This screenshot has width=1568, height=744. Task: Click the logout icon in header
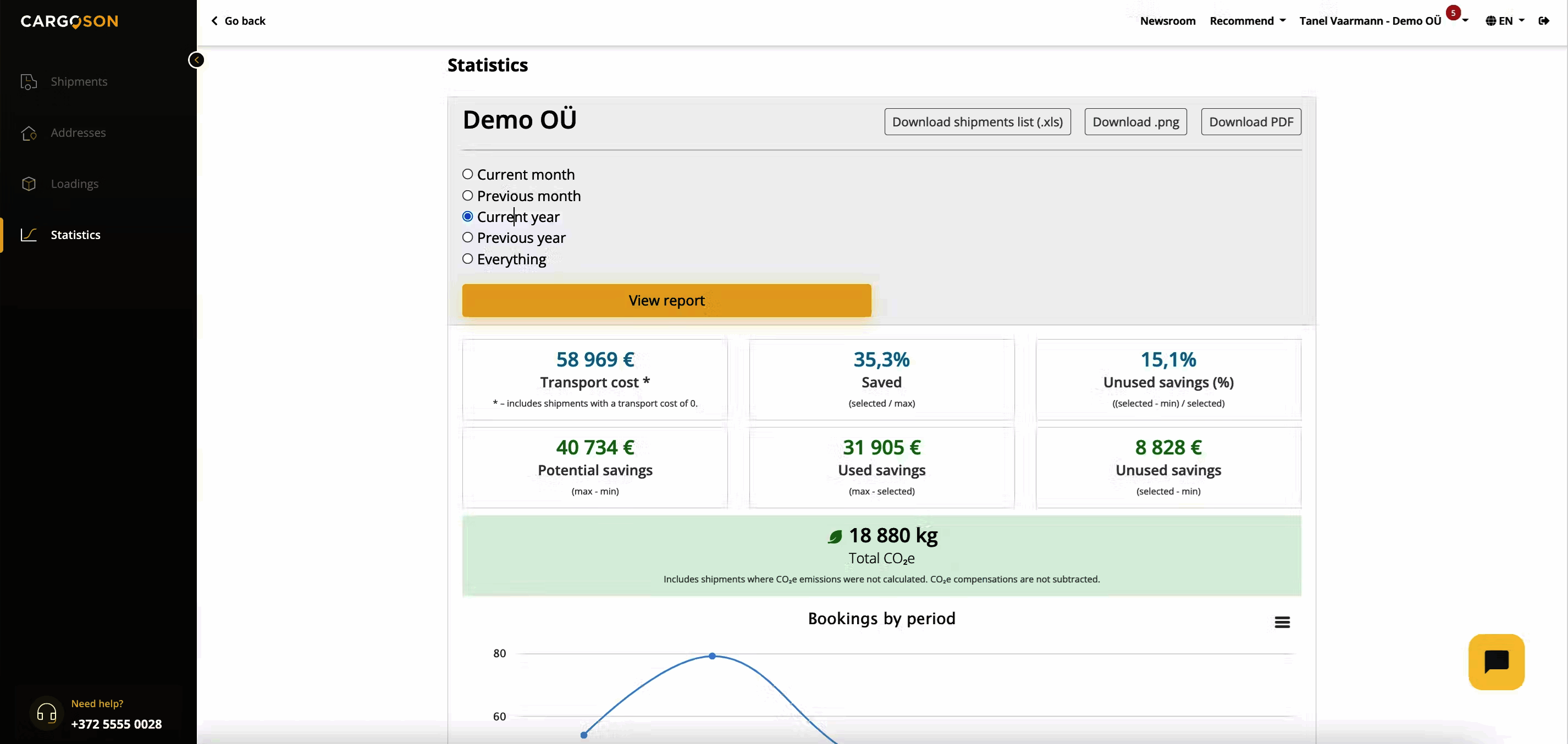pos(1544,21)
